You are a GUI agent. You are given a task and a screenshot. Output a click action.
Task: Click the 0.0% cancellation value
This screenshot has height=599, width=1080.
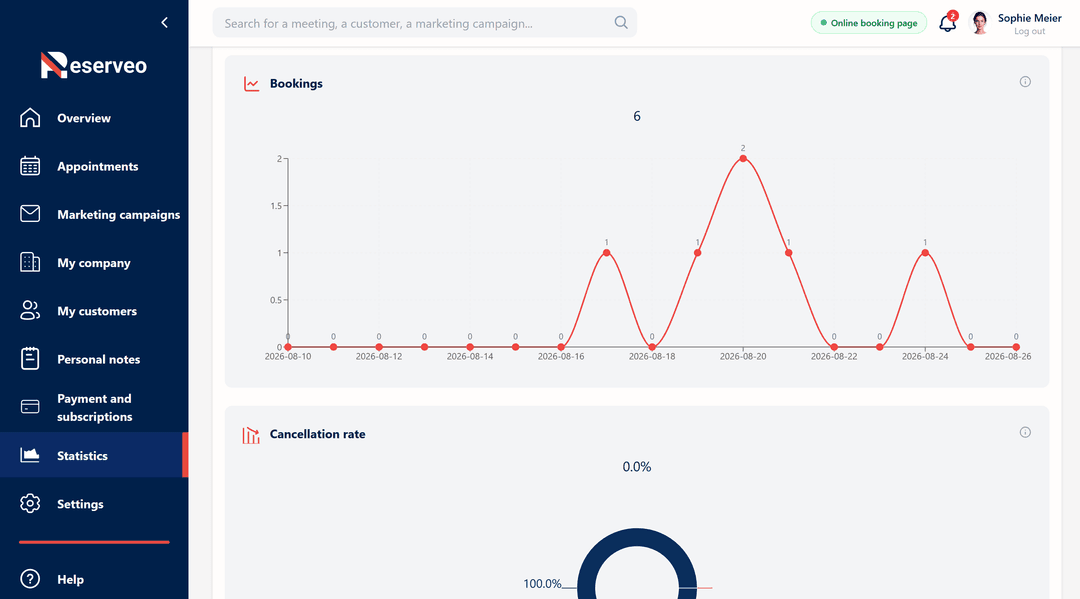tap(636, 467)
